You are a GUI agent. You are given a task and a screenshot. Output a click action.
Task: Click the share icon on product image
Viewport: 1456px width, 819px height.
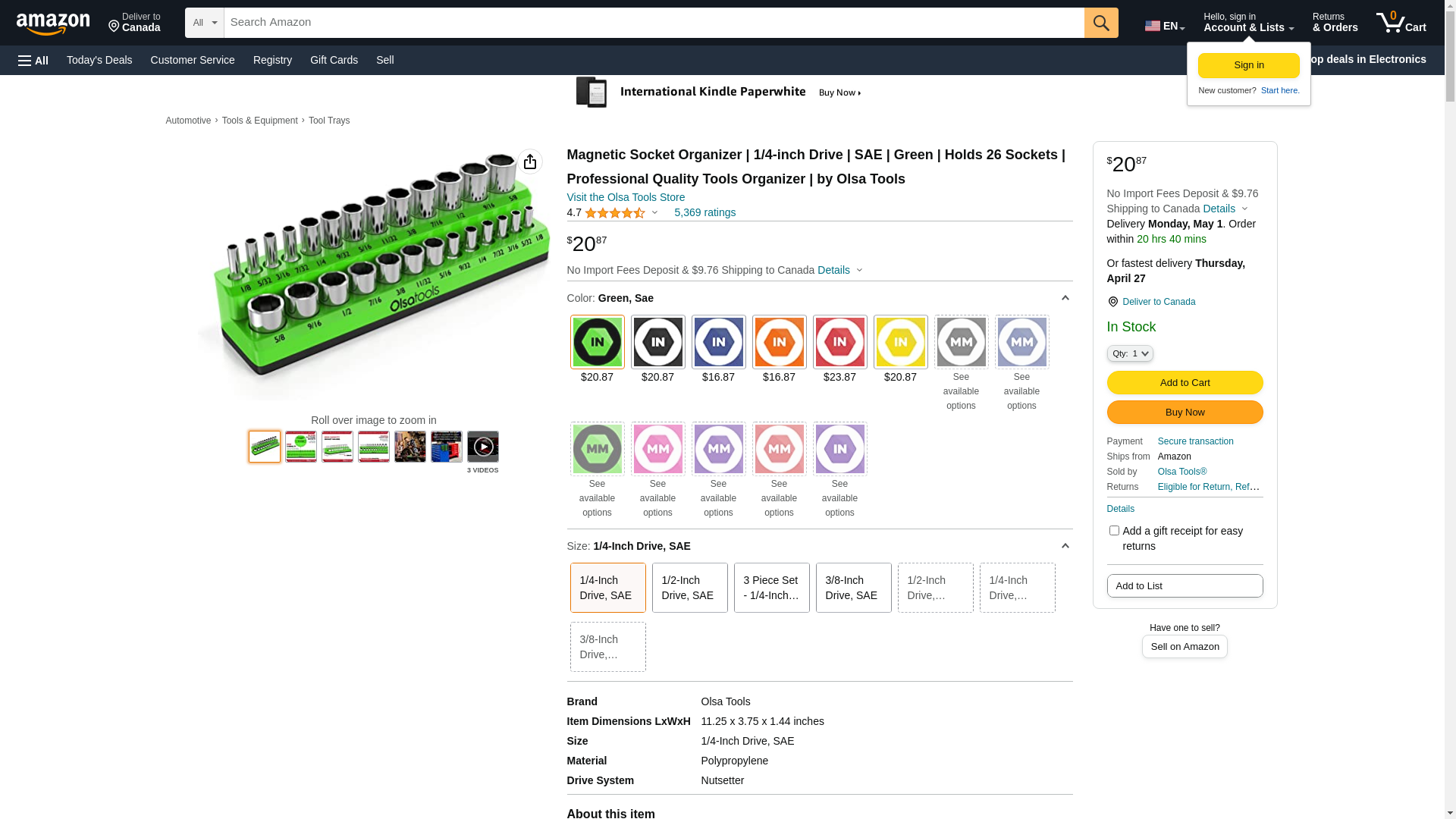coord(529,162)
